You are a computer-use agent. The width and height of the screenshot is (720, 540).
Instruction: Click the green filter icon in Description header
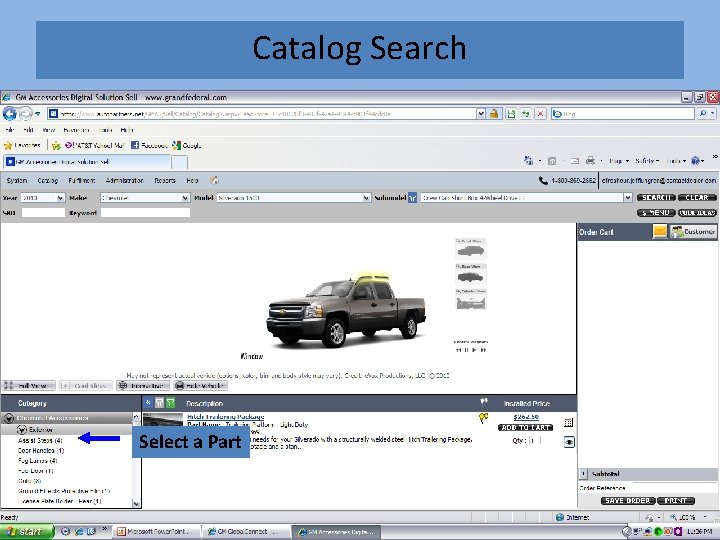coord(170,403)
